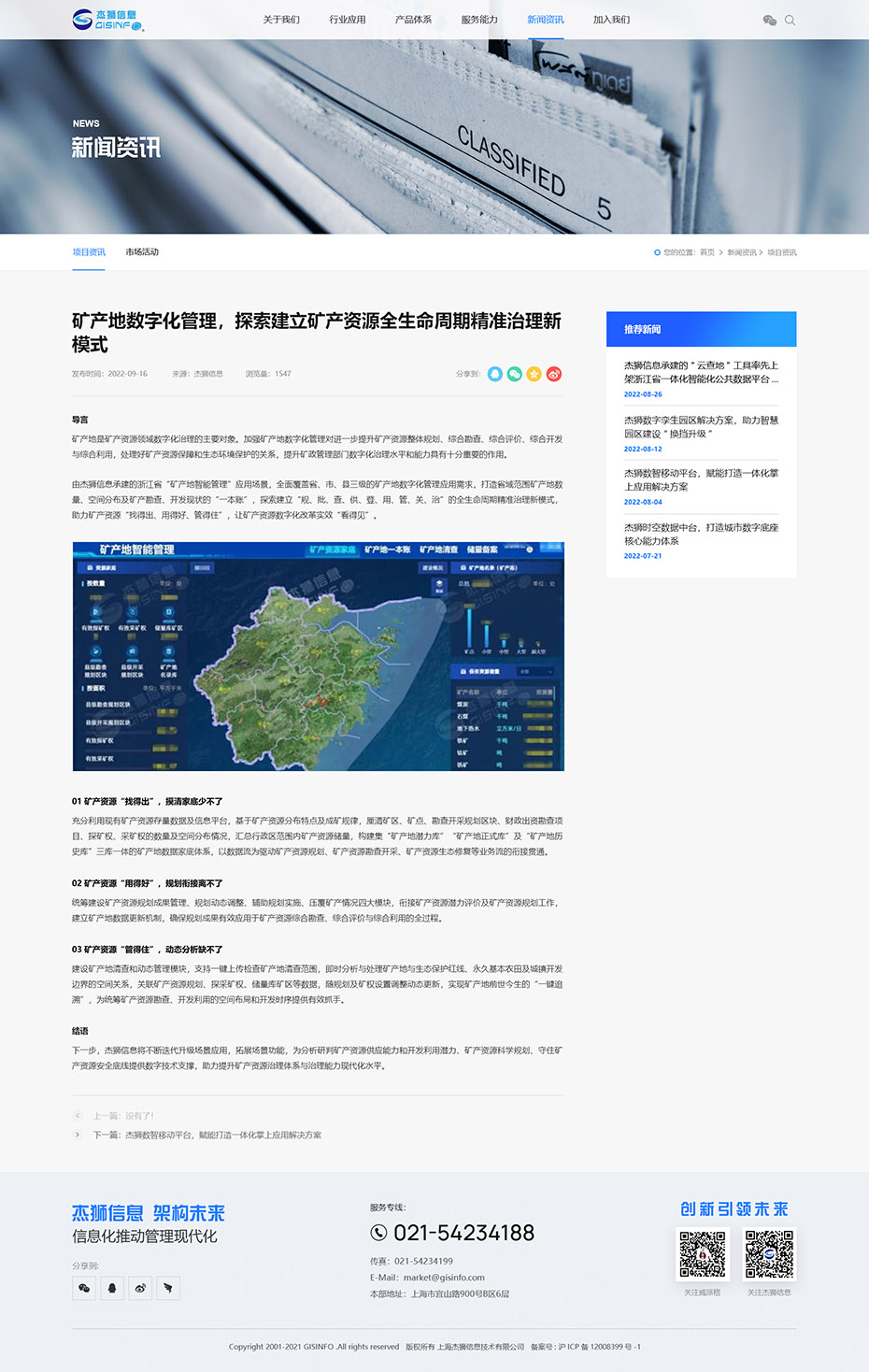Switch to the 市场活动 tab

click(141, 251)
